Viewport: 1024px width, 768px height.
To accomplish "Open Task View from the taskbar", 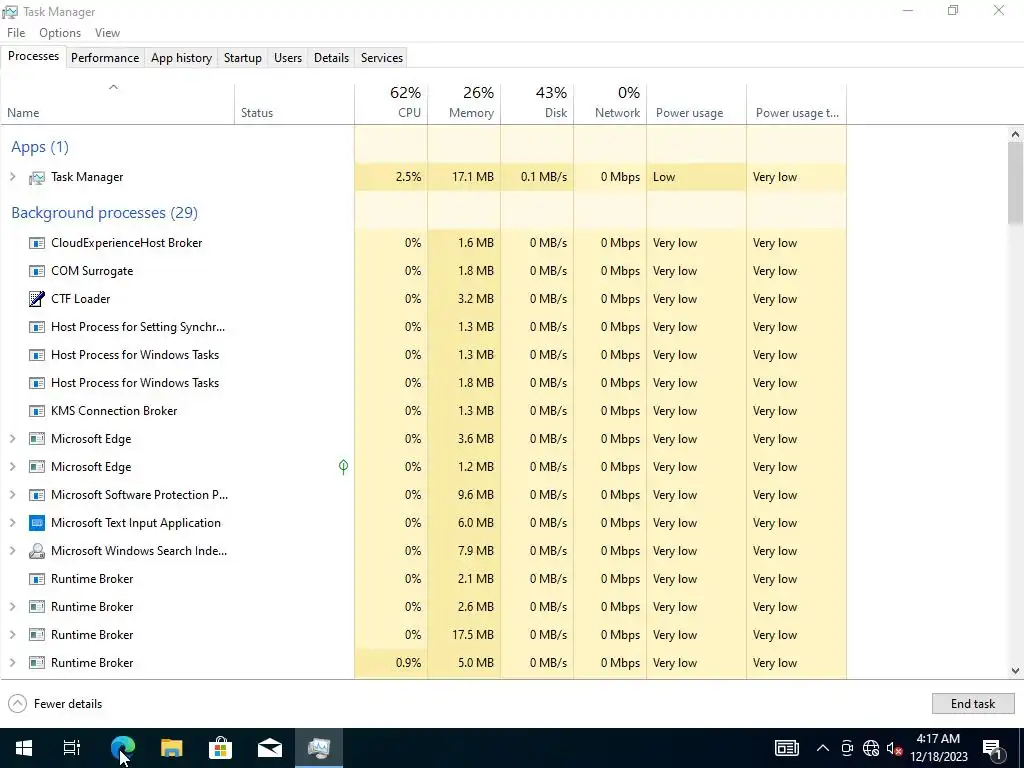I will pos(72,748).
